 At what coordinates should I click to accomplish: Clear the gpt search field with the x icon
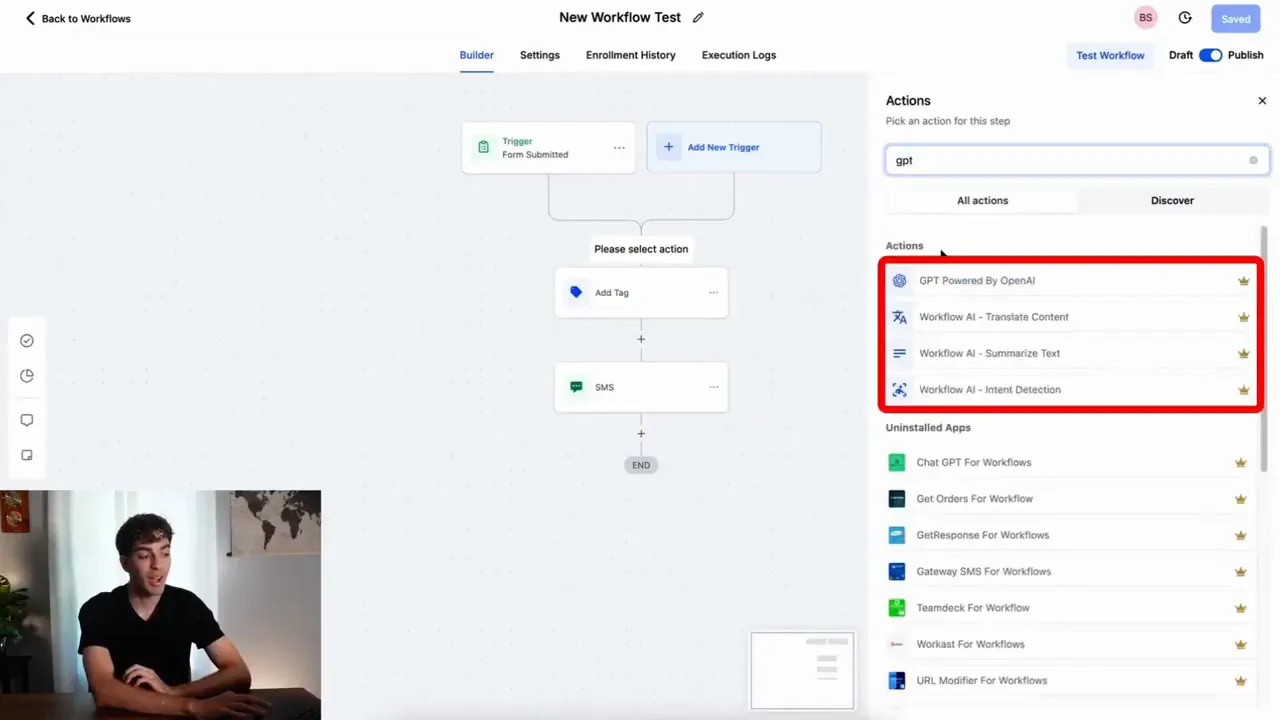coord(1253,160)
